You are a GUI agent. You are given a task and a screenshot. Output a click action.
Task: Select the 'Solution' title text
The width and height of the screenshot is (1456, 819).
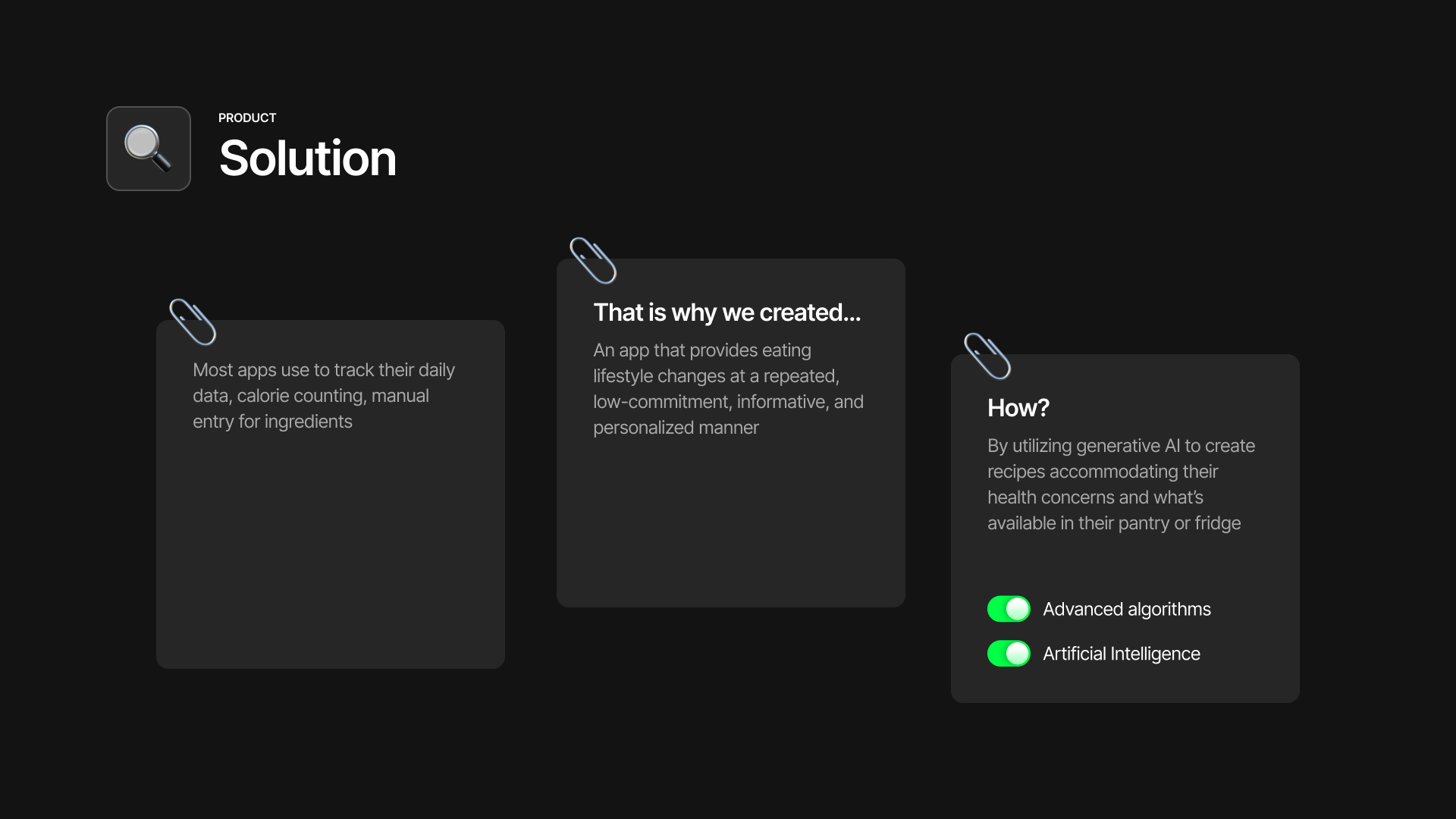307,158
